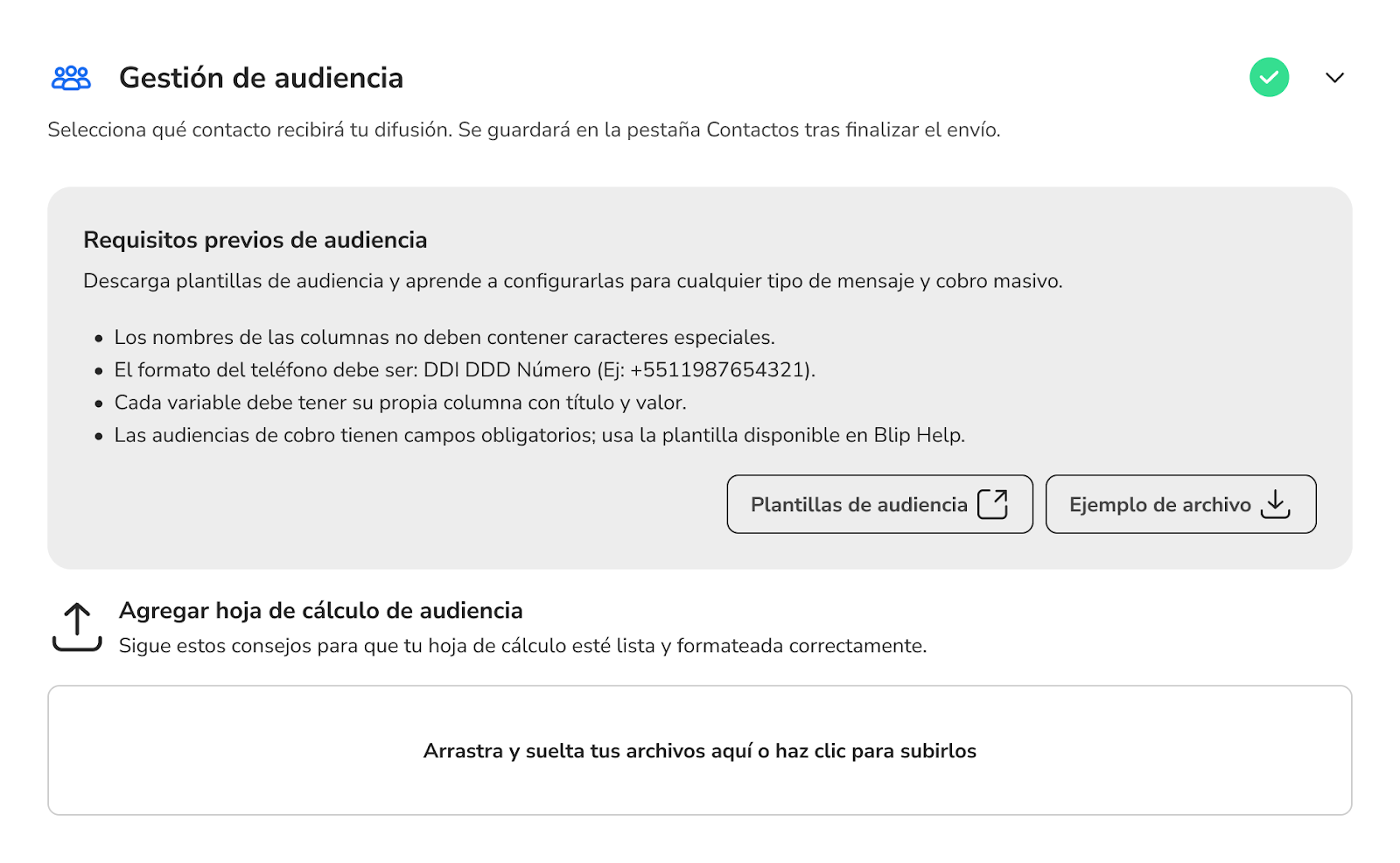Click the external link icon for Plantillas
The height and width of the screenshot is (863, 1400).
992,504
